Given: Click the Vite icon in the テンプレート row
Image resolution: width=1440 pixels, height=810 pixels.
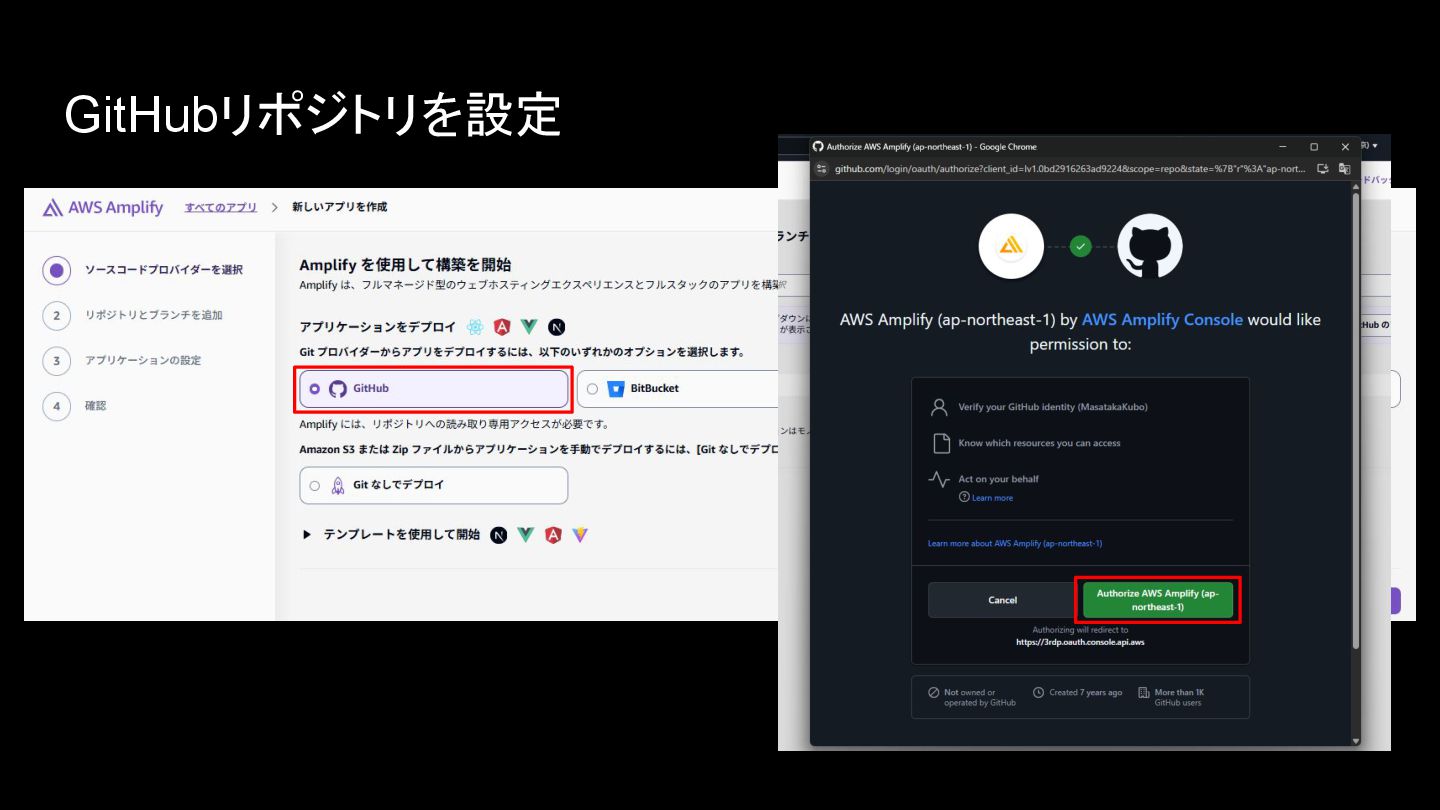Looking at the screenshot, I should coord(580,535).
